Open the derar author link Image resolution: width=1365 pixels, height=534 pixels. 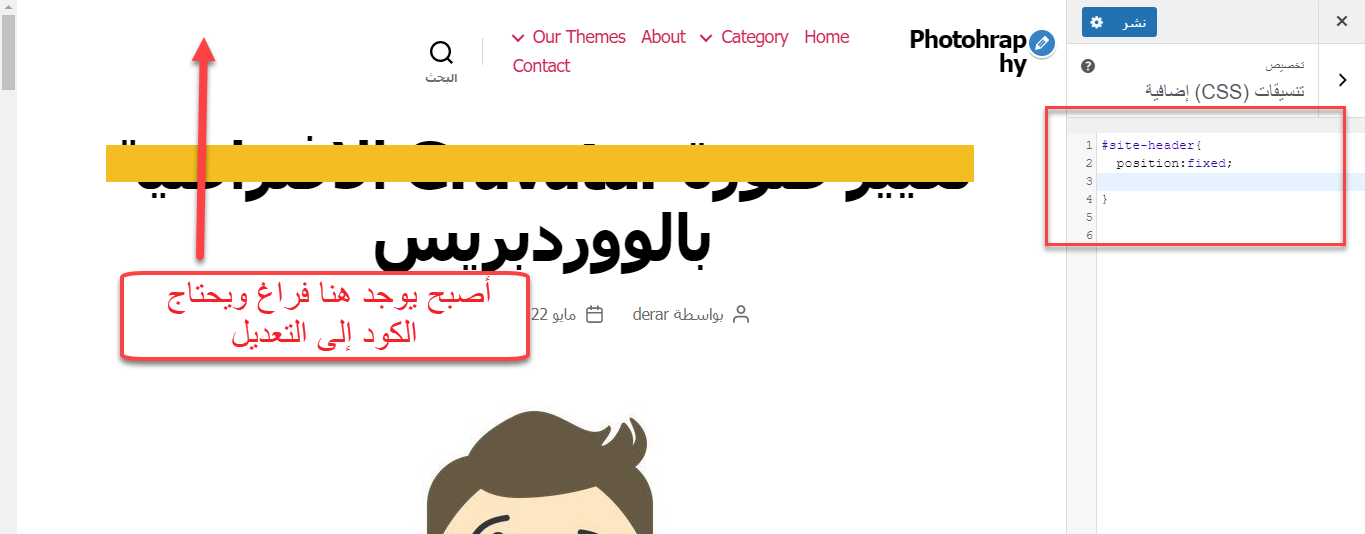650,315
